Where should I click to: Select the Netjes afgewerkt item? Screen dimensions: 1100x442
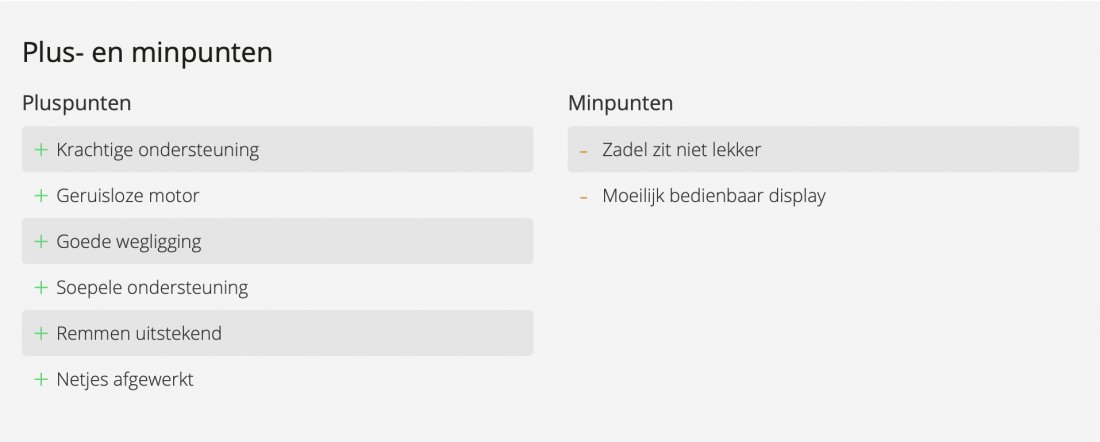coord(125,380)
